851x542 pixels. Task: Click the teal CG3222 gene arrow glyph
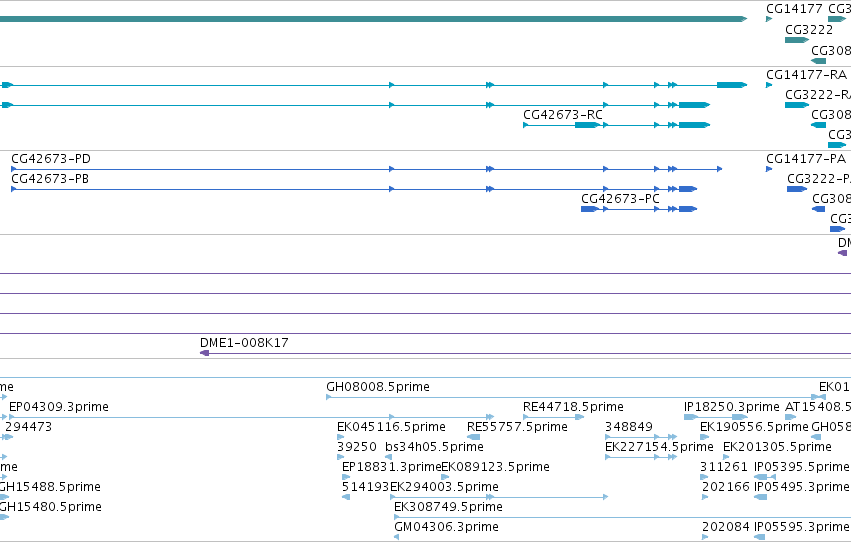pyautogui.click(x=797, y=40)
